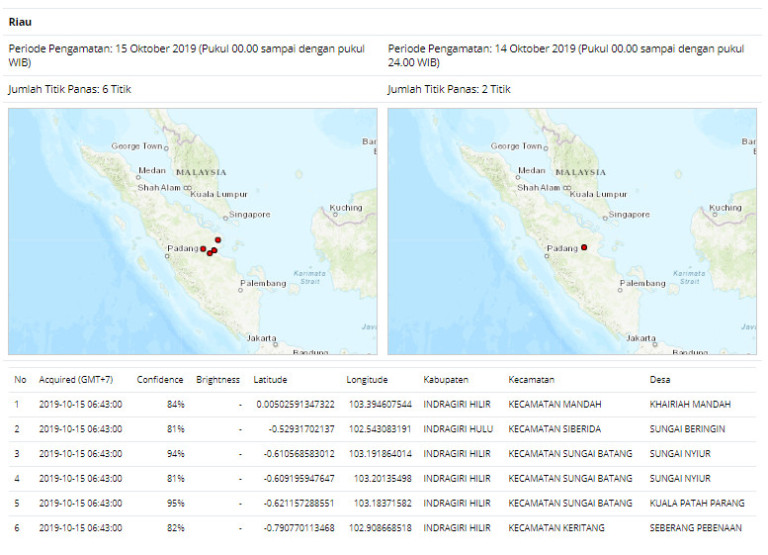Click confidence value 95% in row 5
This screenshot has width=768, height=555.
175,503
